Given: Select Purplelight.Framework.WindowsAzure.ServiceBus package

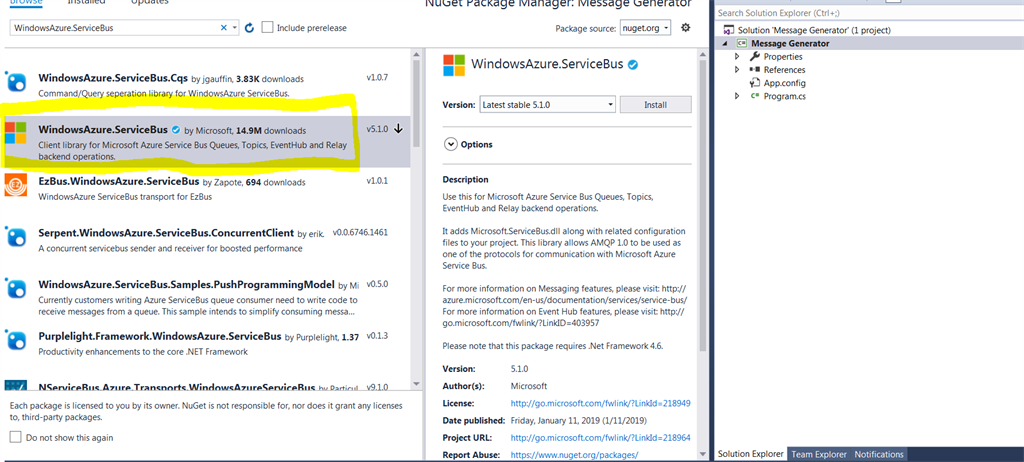Looking at the screenshot, I should tap(206, 344).
